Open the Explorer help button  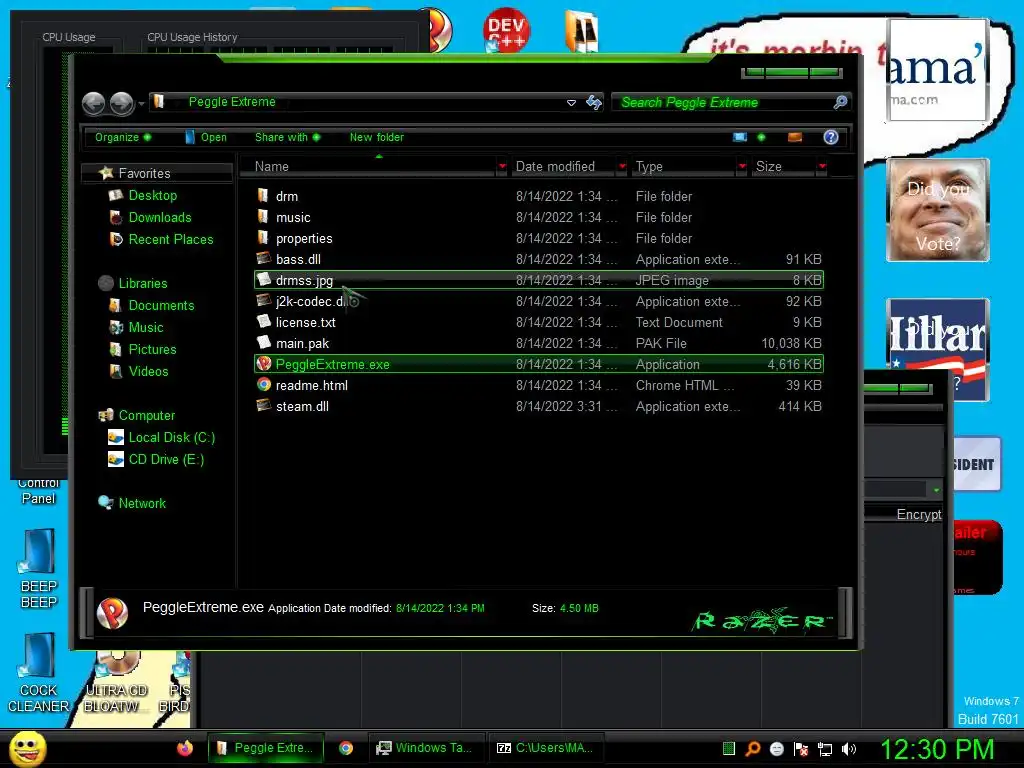(831, 137)
